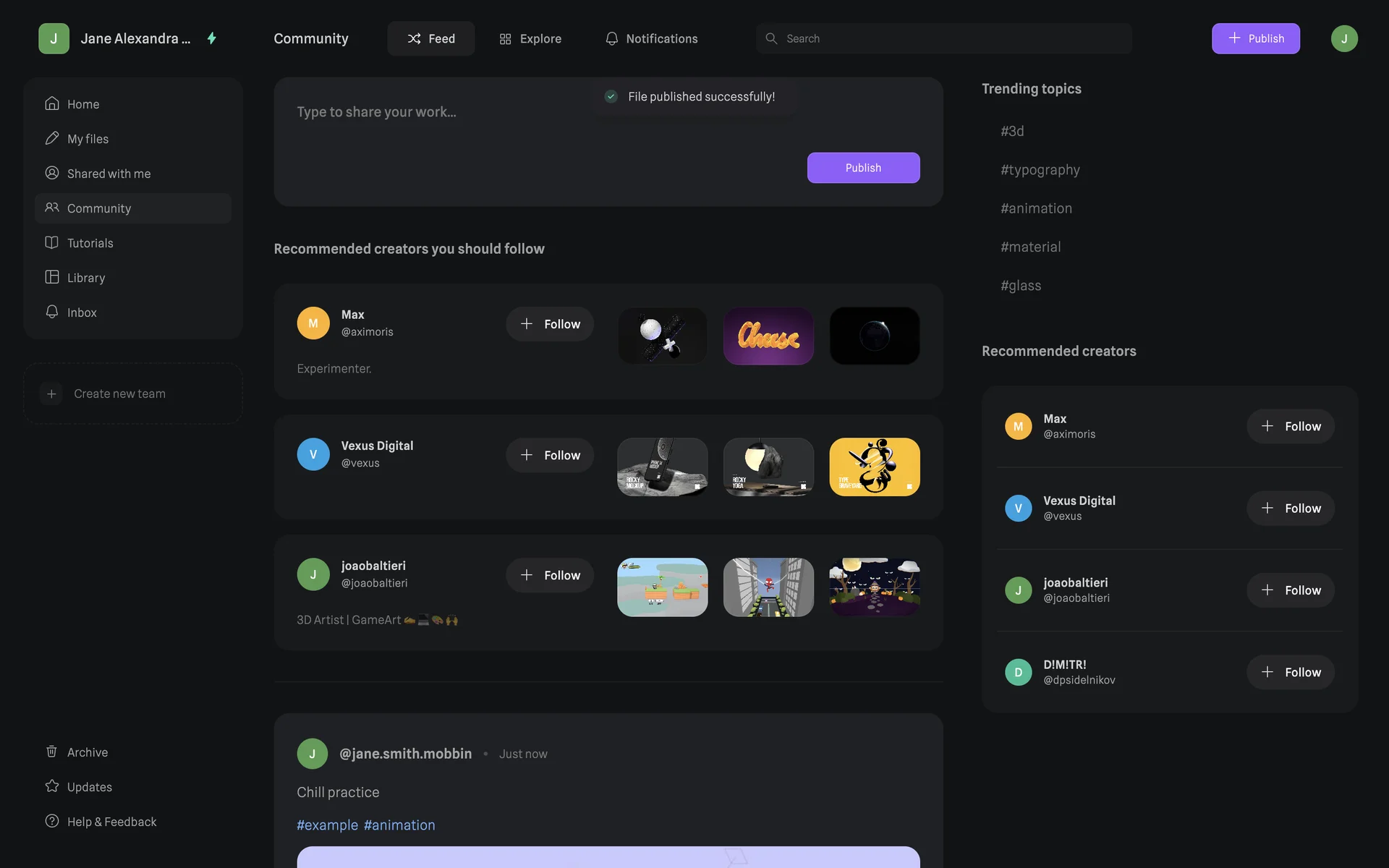Switch to the Explore tab
Viewport: 1389px width, 868px height.
(530, 38)
